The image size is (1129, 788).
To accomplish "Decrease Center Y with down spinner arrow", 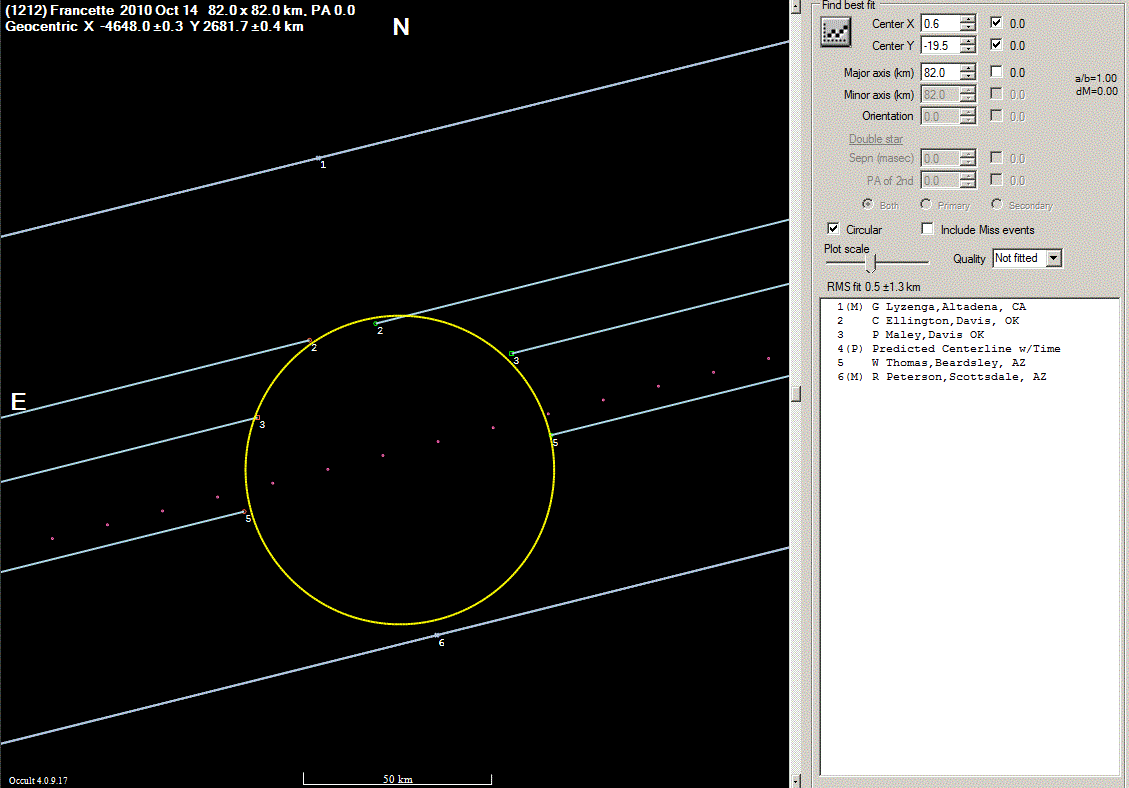I will click(x=967, y=50).
